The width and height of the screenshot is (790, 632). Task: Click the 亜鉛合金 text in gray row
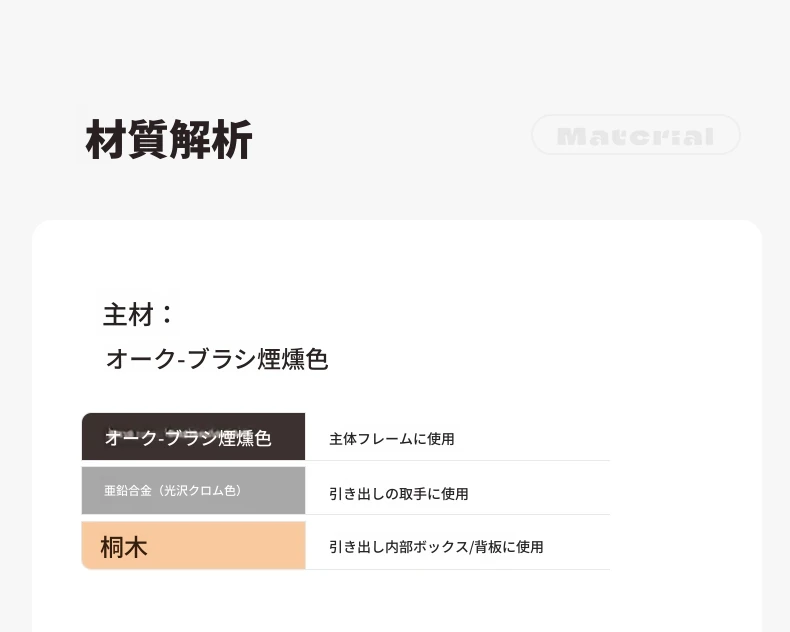pyautogui.click(x=128, y=490)
